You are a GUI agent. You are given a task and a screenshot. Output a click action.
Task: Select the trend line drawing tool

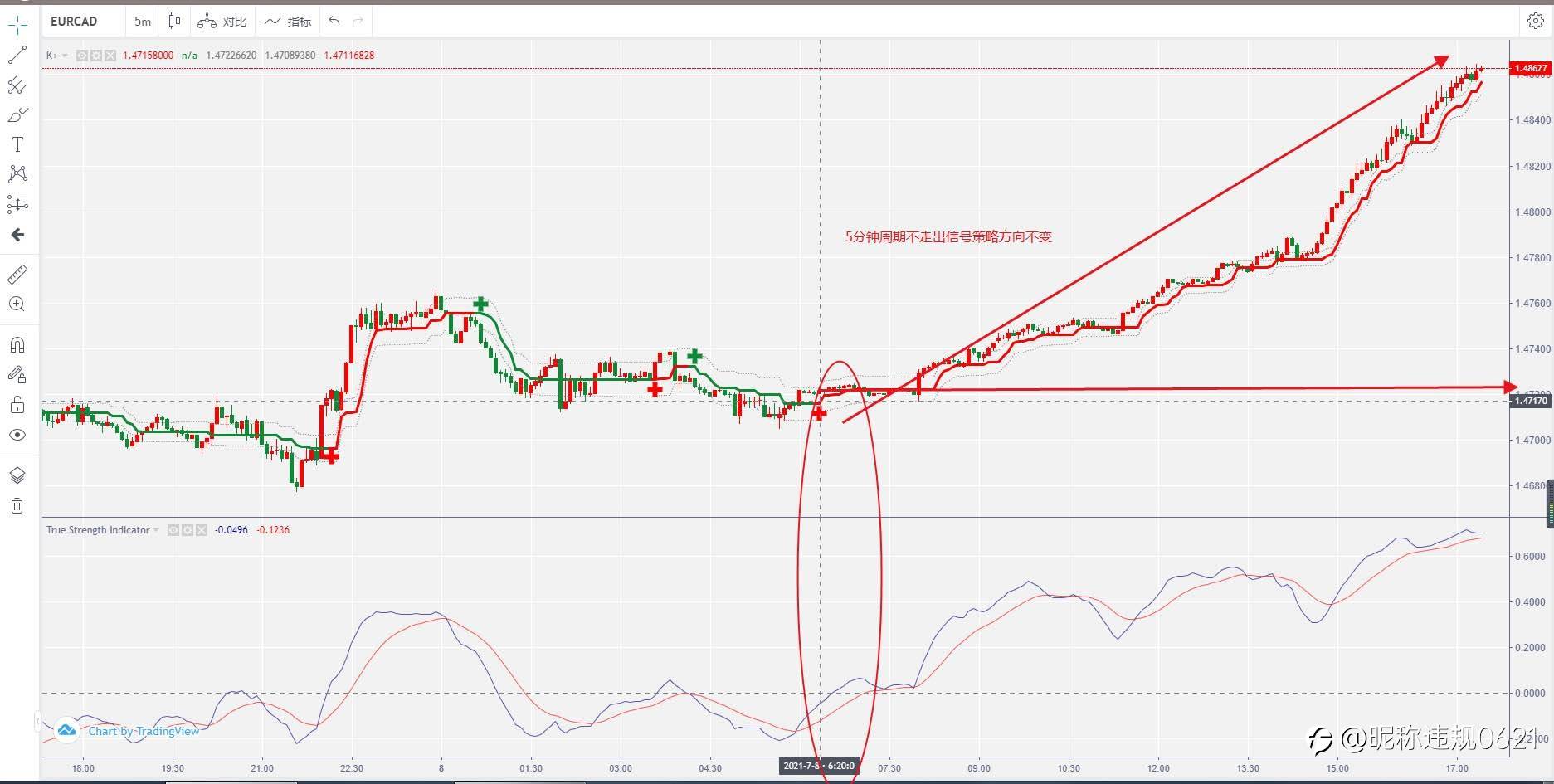[x=17, y=56]
